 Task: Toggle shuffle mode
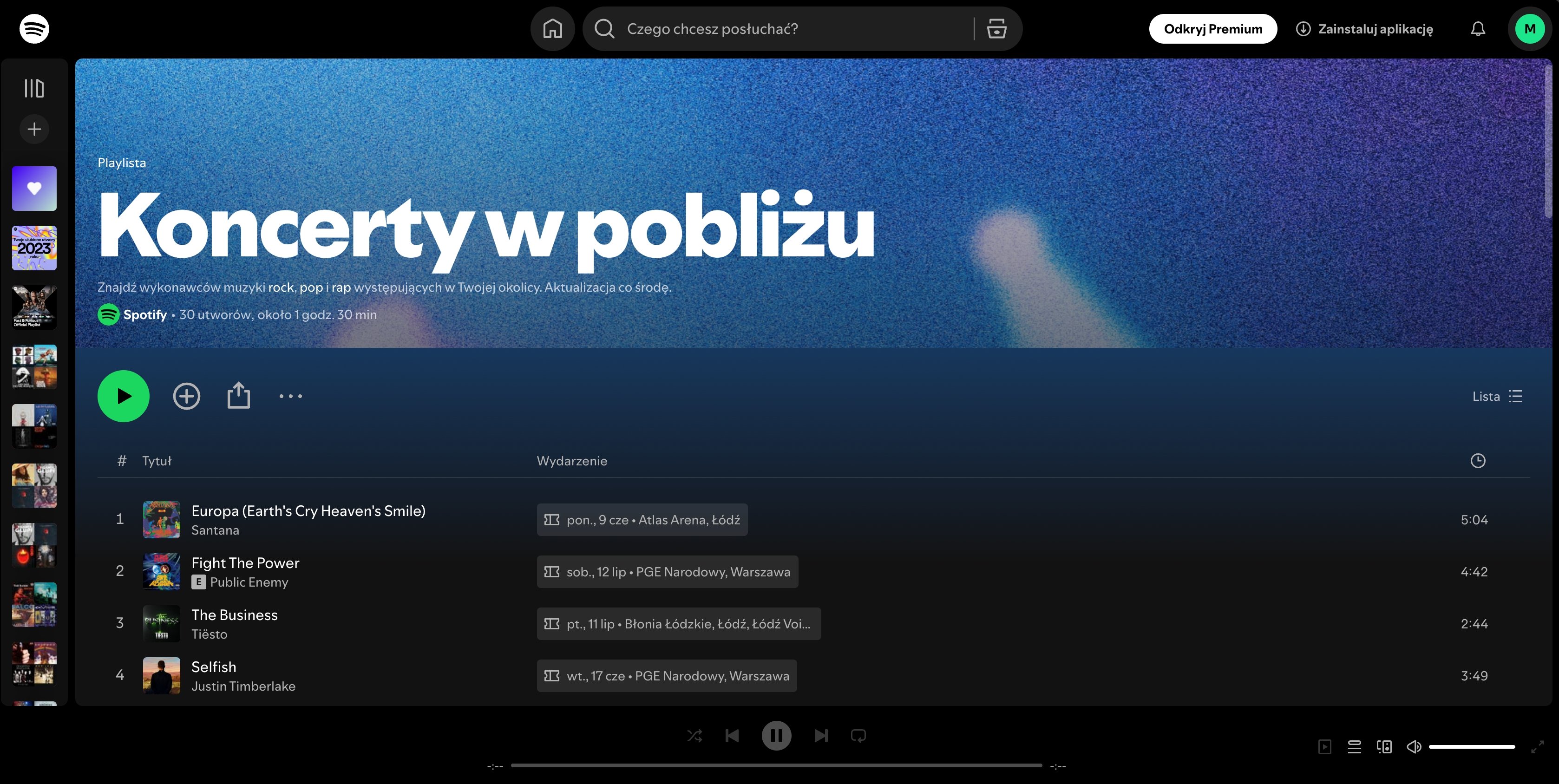[694, 736]
